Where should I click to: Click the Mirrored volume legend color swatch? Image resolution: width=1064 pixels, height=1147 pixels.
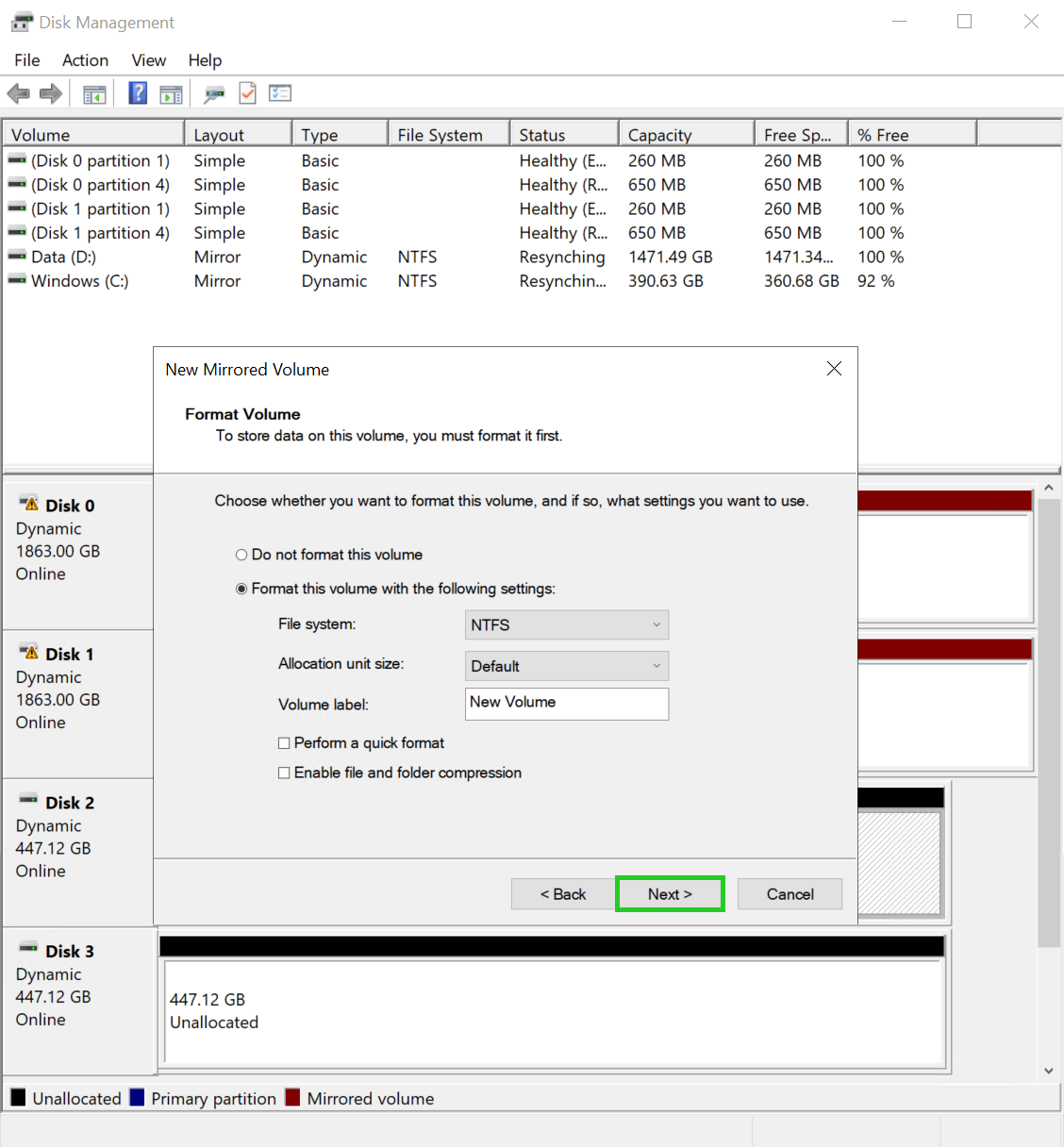coord(292,1098)
